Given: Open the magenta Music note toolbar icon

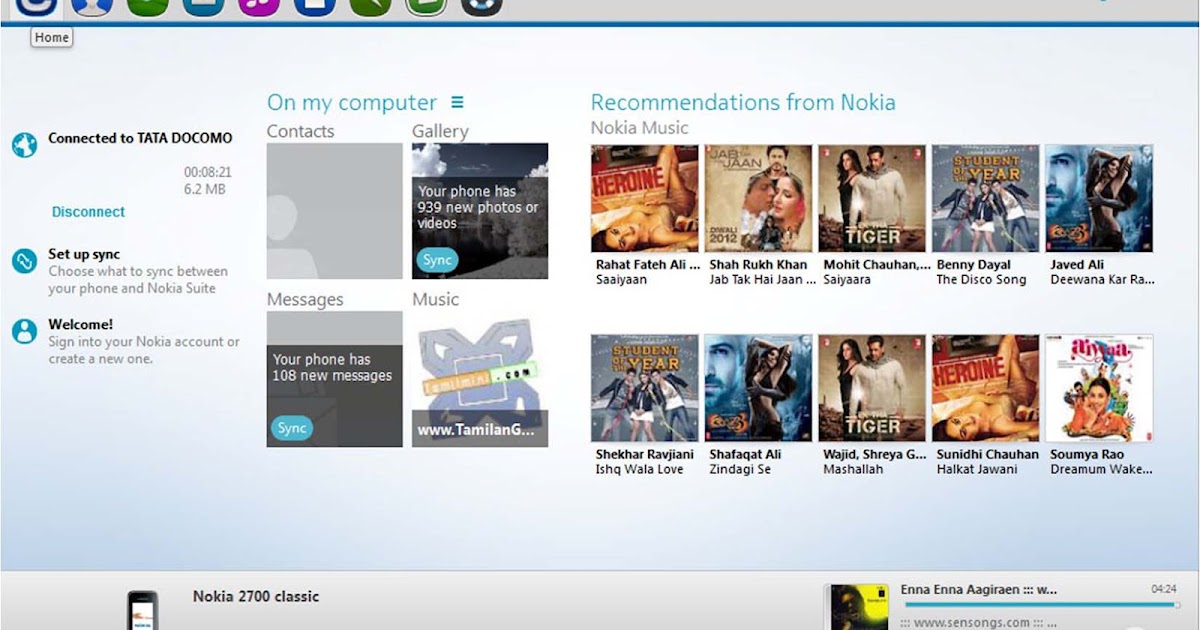Looking at the screenshot, I should point(259,6).
